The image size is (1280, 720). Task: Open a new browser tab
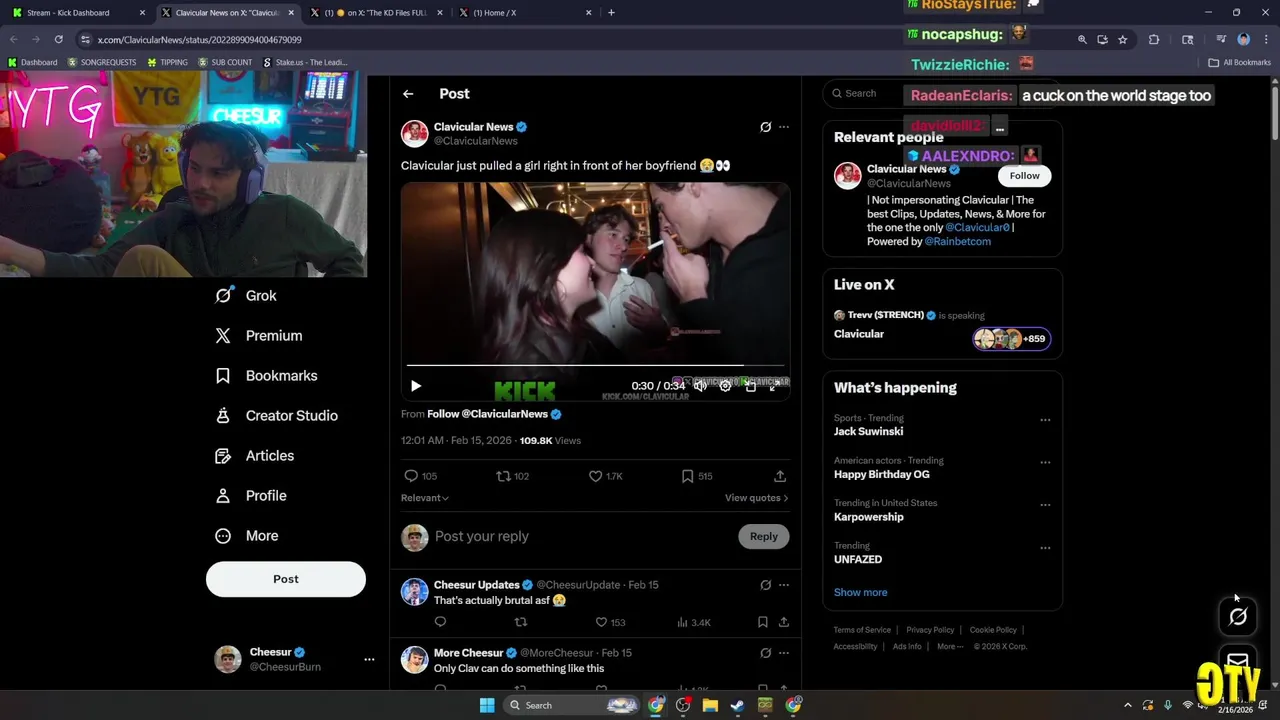611,13
